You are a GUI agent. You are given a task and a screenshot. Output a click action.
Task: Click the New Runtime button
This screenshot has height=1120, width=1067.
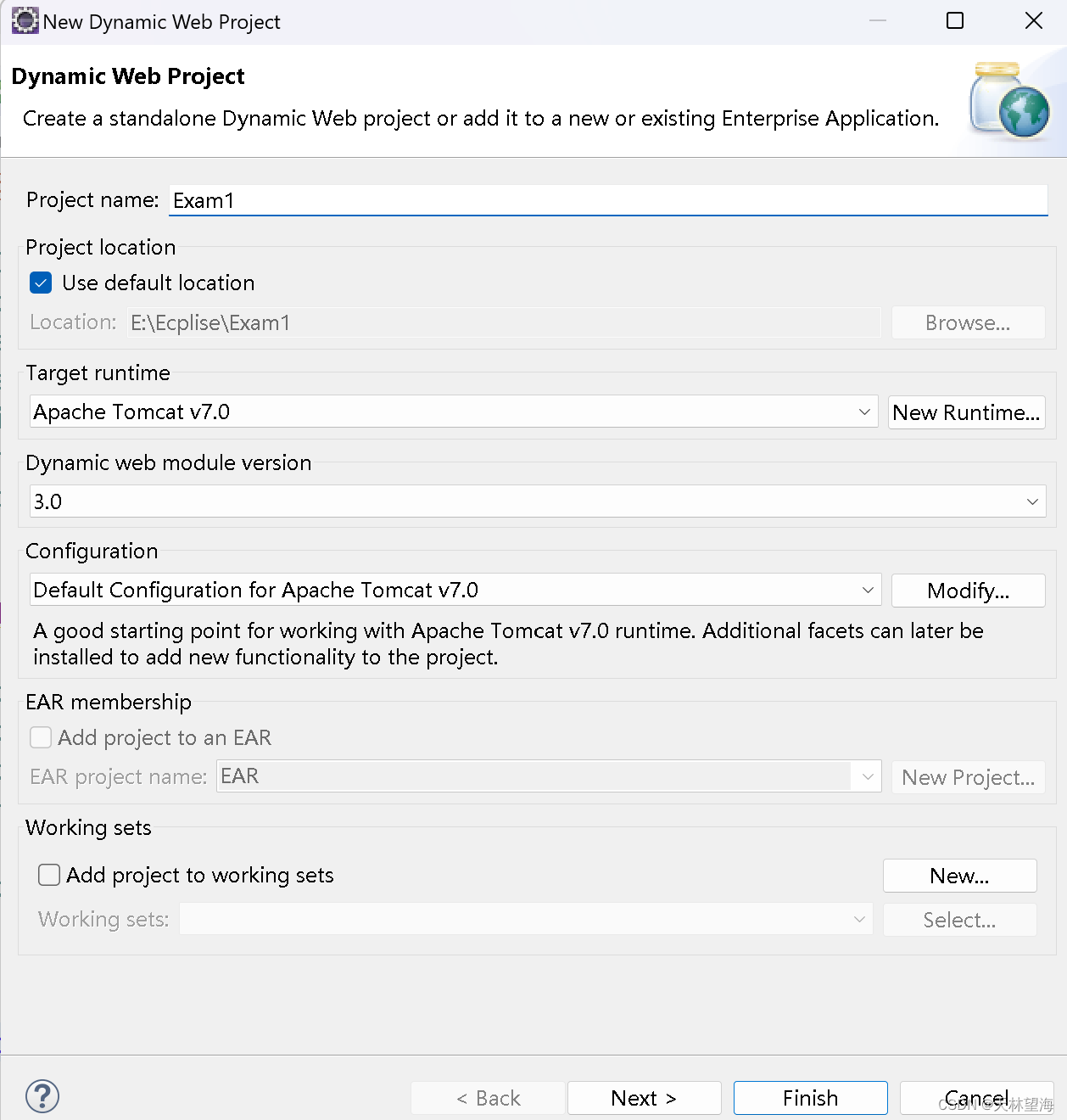pos(966,412)
